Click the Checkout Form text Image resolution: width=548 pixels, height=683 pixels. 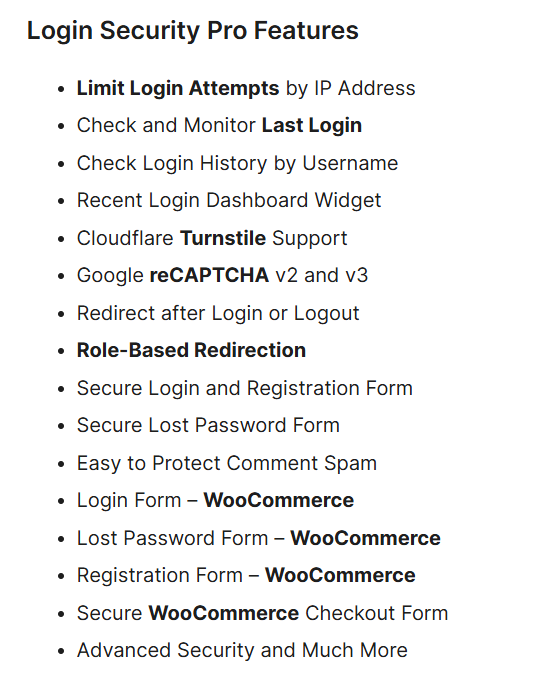click(376, 613)
